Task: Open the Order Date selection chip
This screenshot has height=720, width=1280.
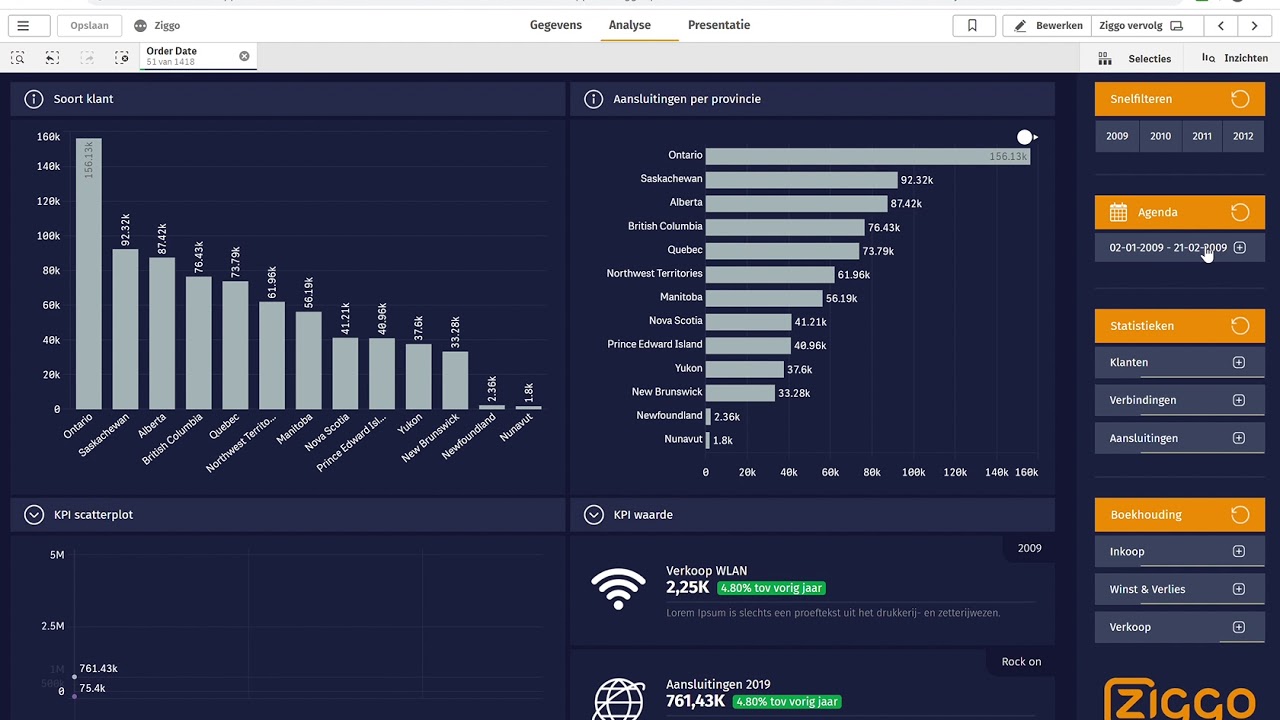Action: [x=198, y=57]
